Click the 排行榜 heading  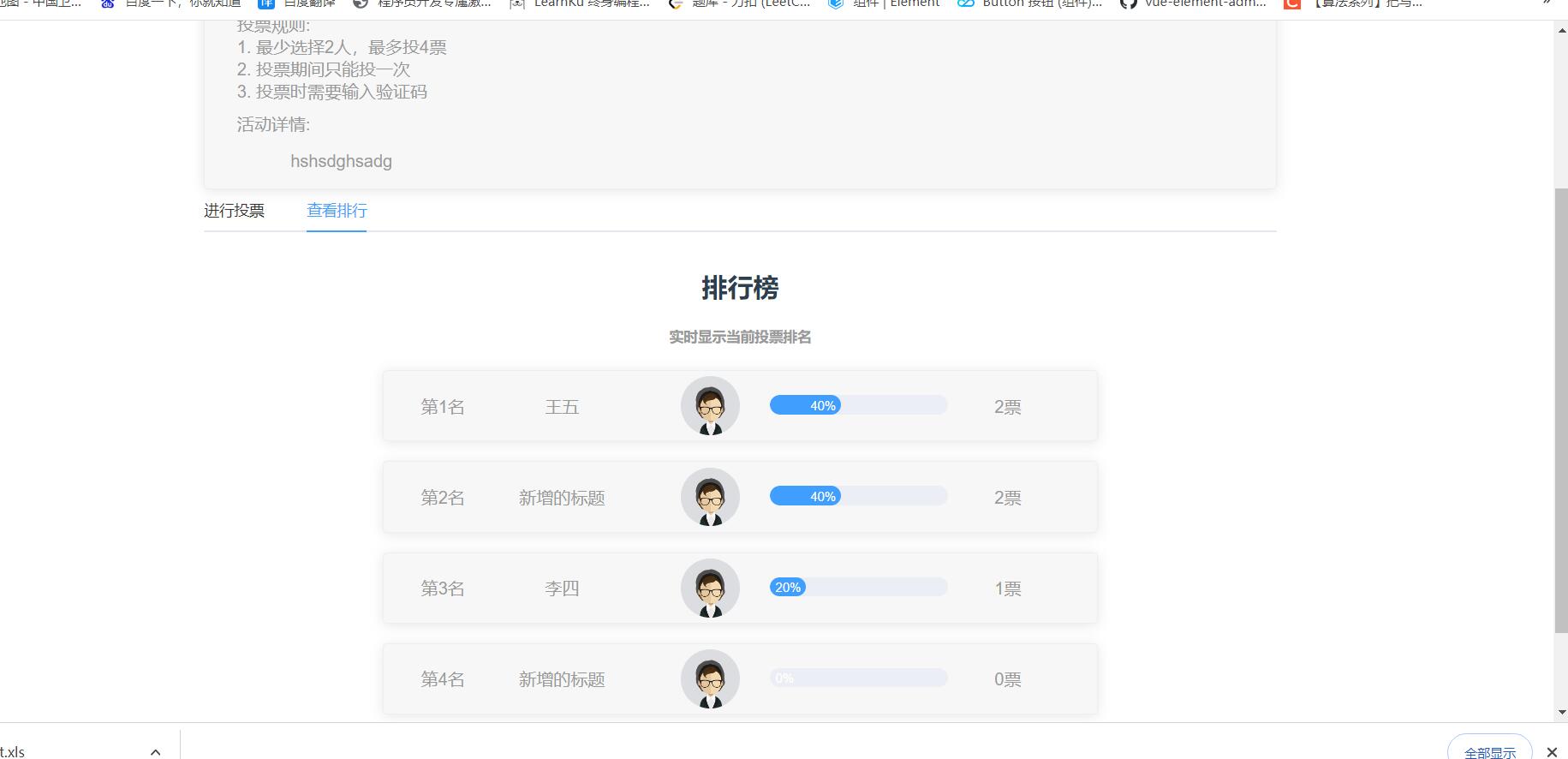click(740, 288)
